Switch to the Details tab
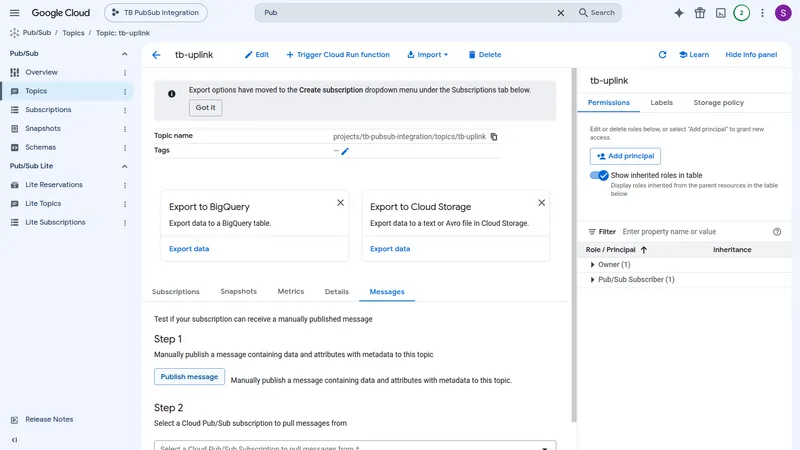 [337, 292]
